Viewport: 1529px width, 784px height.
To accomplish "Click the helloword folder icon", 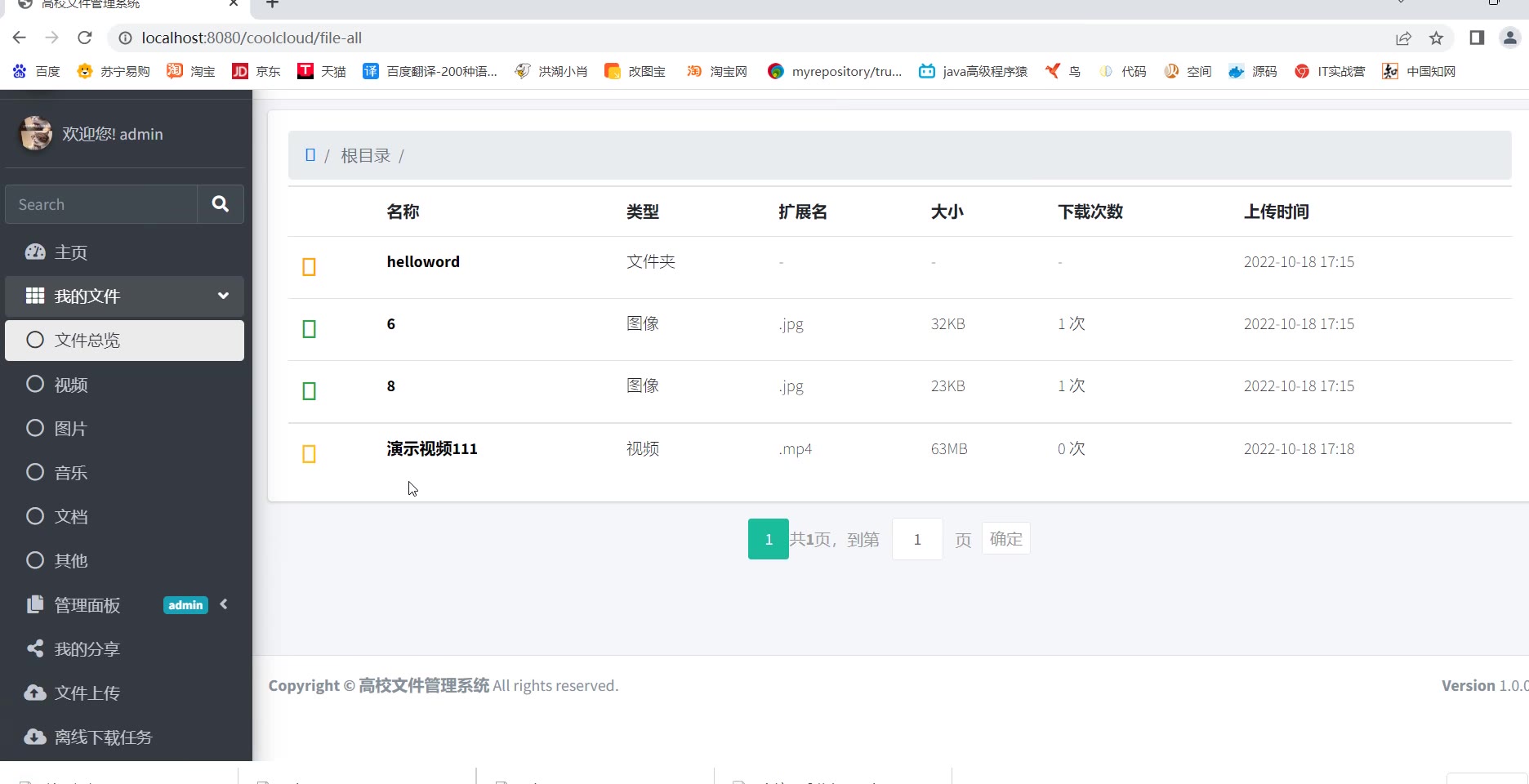I will pyautogui.click(x=310, y=267).
